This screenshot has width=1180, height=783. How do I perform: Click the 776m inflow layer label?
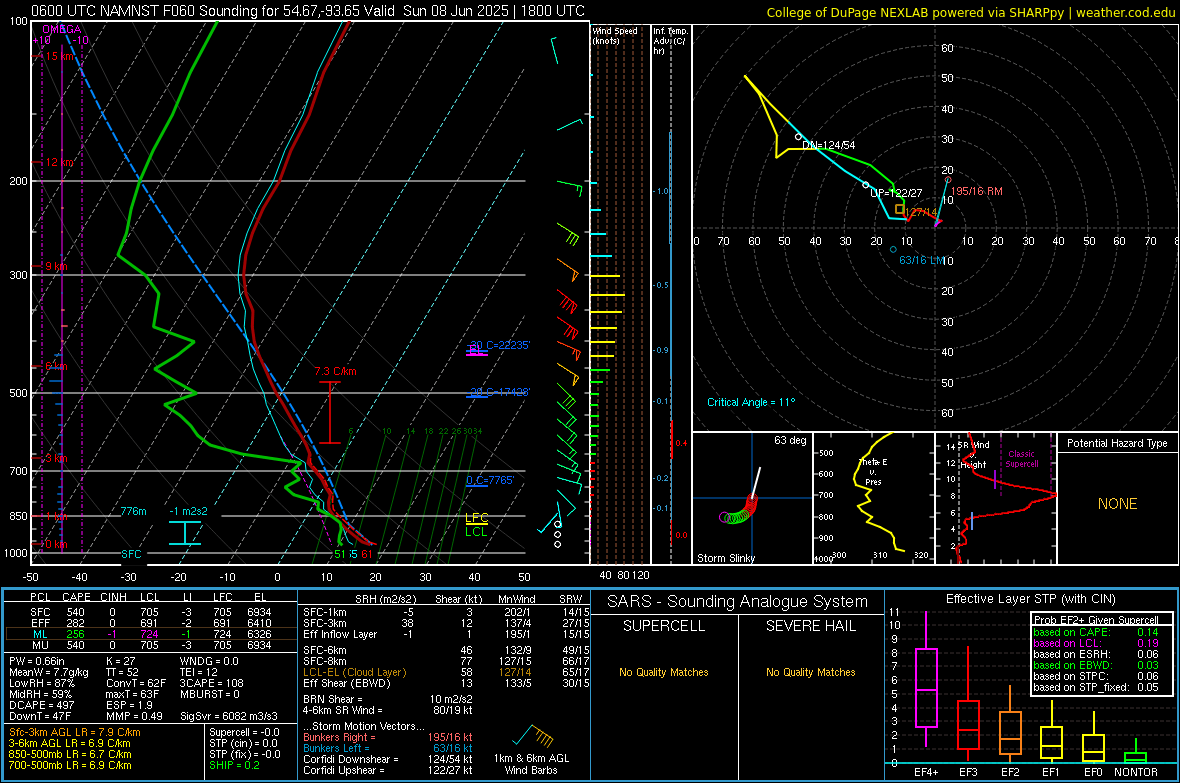134,511
